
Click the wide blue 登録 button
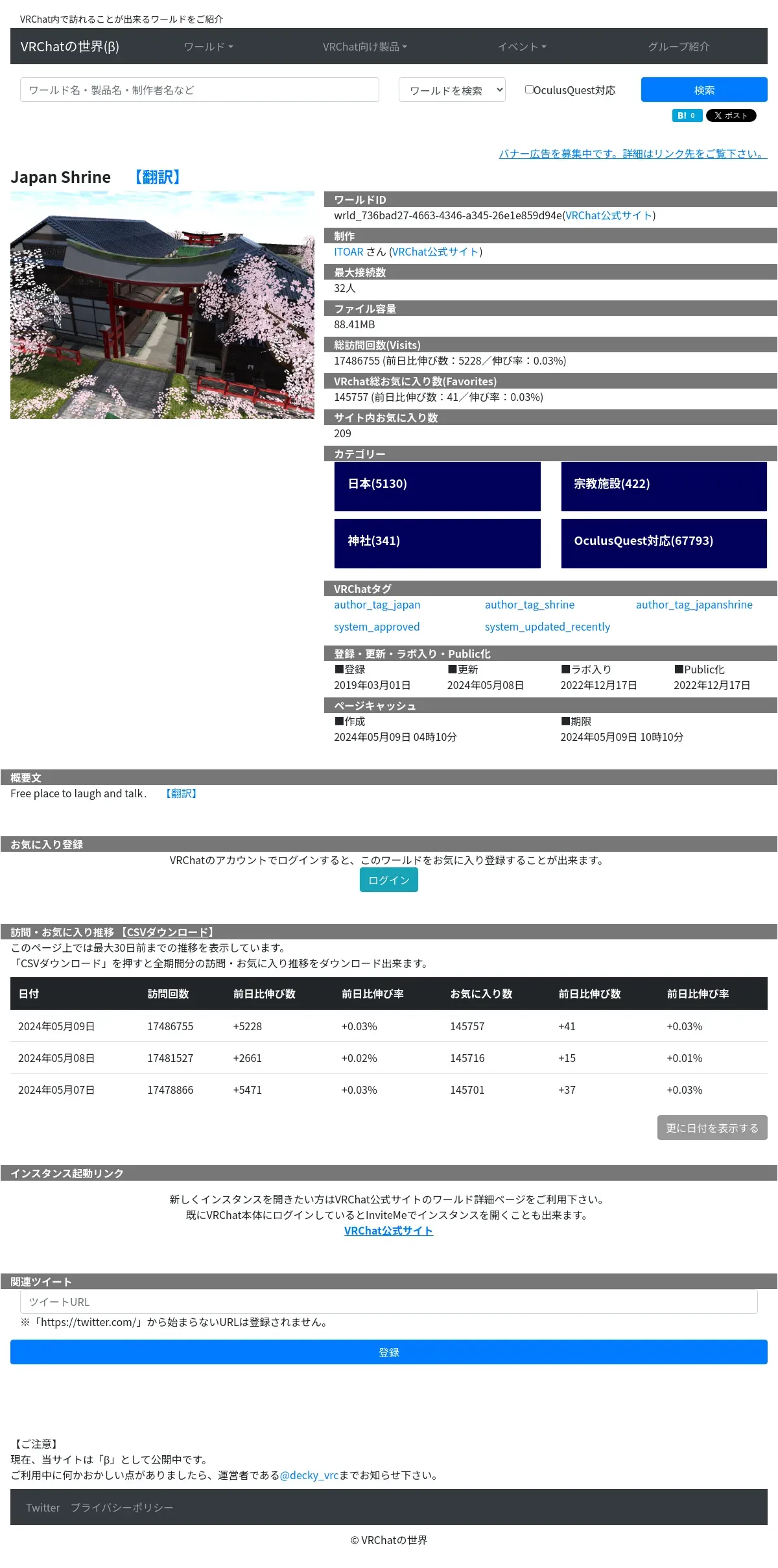[x=389, y=1352]
